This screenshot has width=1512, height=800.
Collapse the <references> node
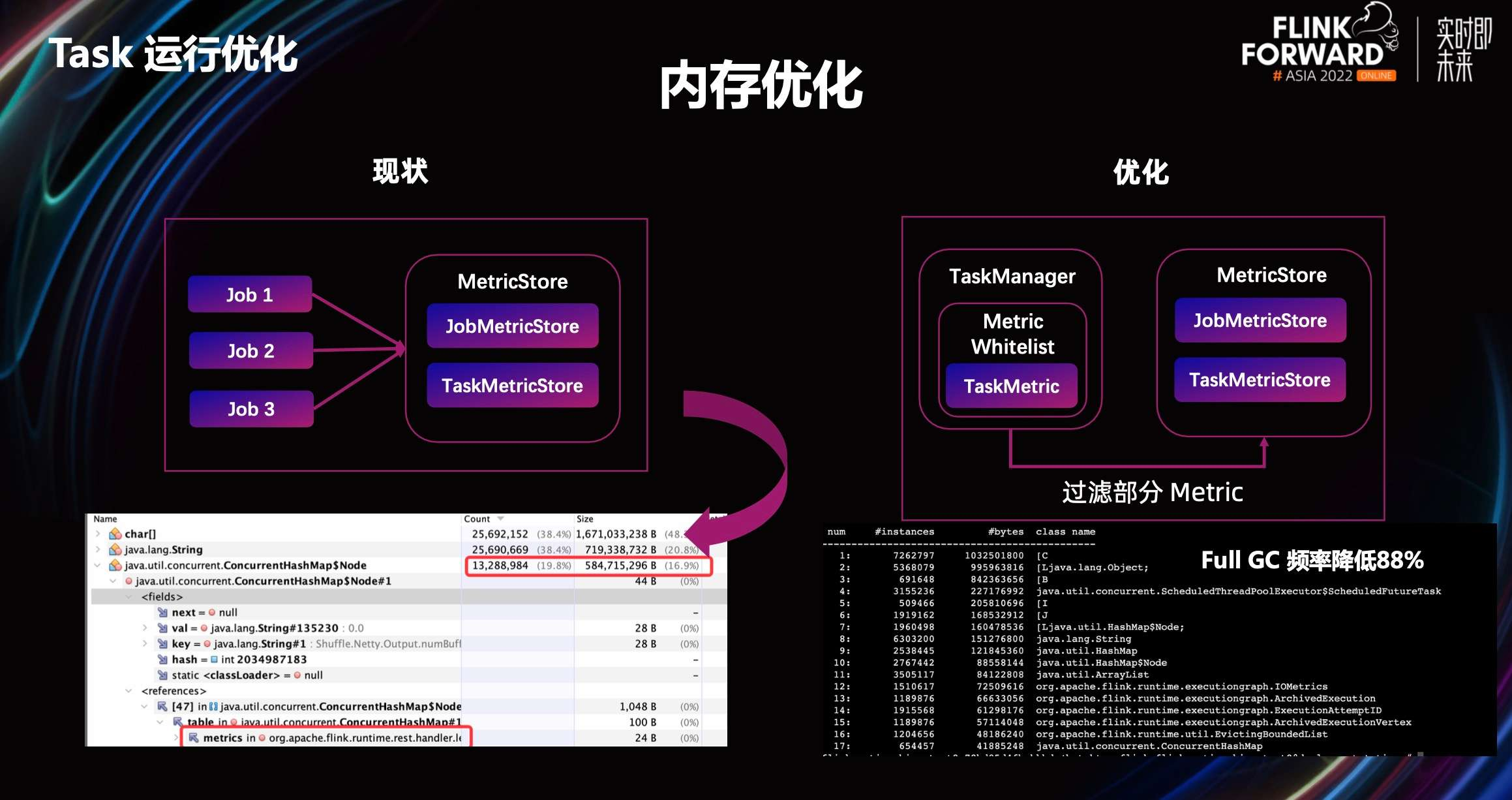(129, 690)
